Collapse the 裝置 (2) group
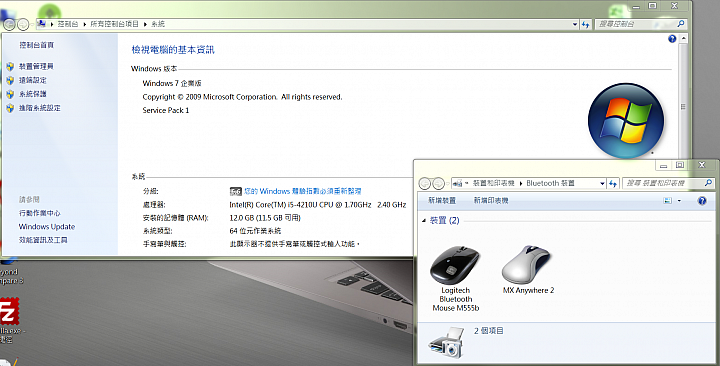 click(424, 221)
